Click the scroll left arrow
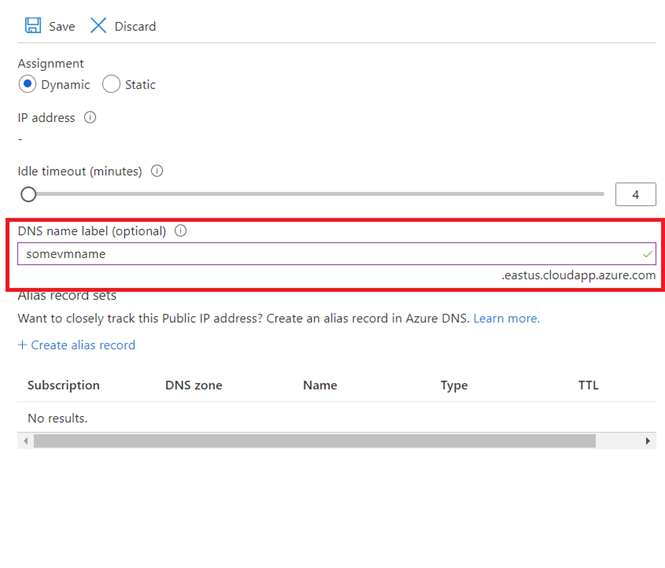This screenshot has height=568, width=665. point(26,441)
